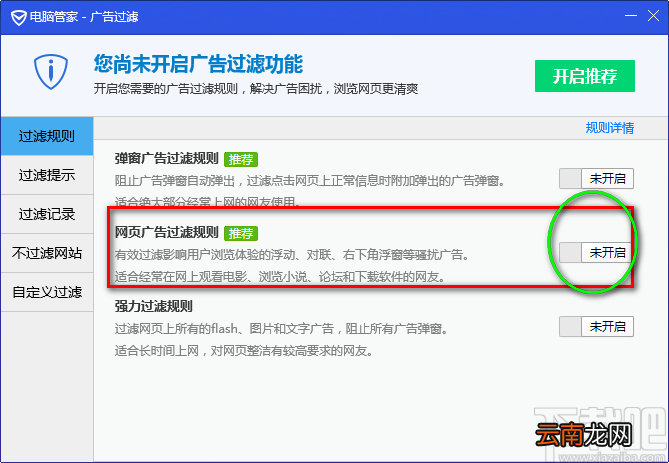Click the line 适合经常在网上观看电影
This screenshot has height=463, width=669.
pyautogui.click(x=280, y=277)
